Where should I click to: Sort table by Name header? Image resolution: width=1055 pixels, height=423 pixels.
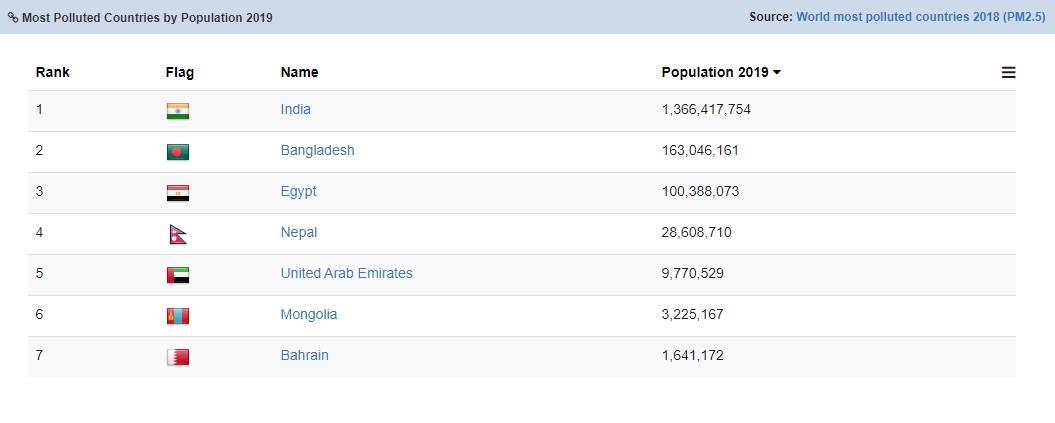[299, 72]
